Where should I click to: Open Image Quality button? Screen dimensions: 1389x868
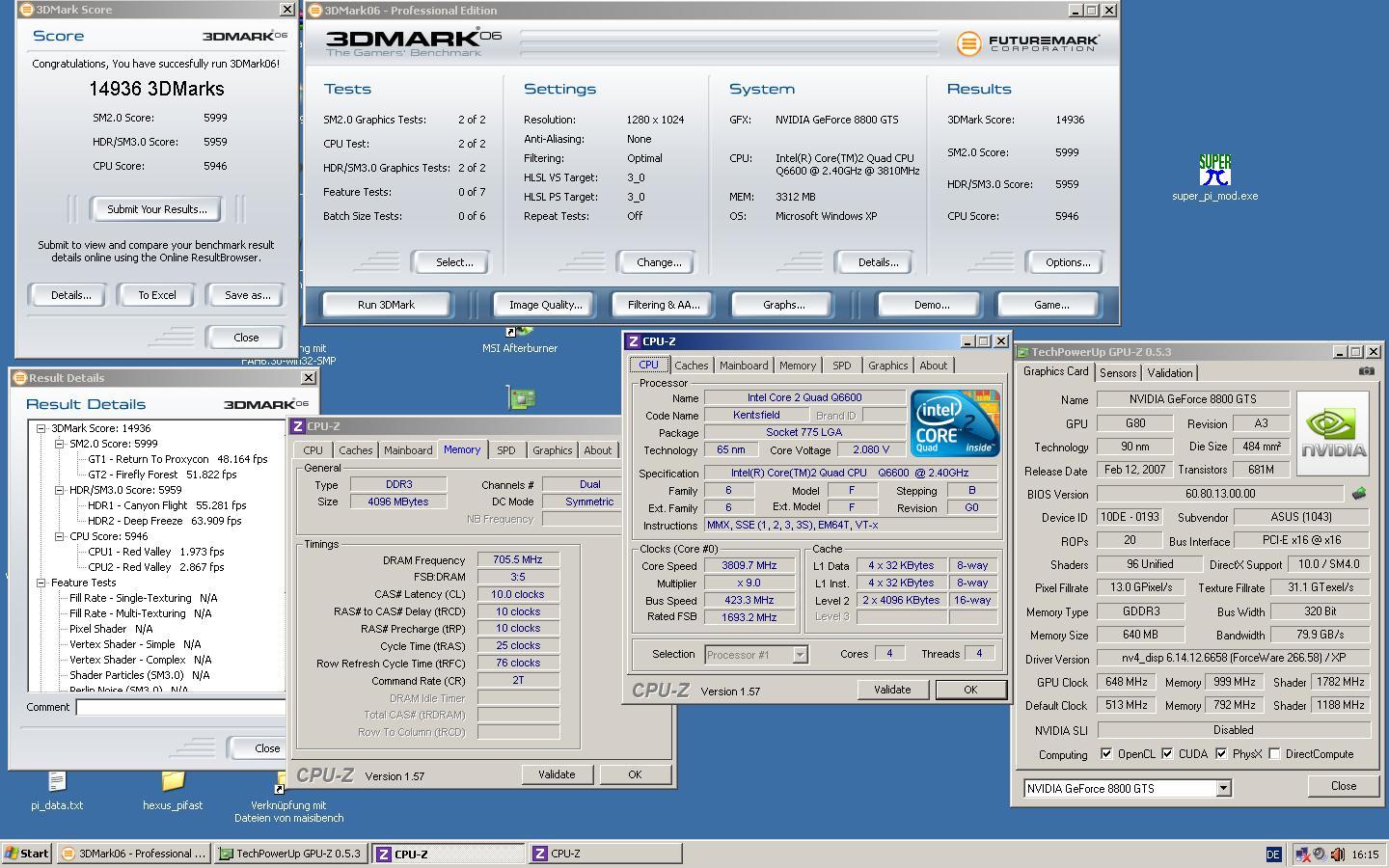coord(545,305)
